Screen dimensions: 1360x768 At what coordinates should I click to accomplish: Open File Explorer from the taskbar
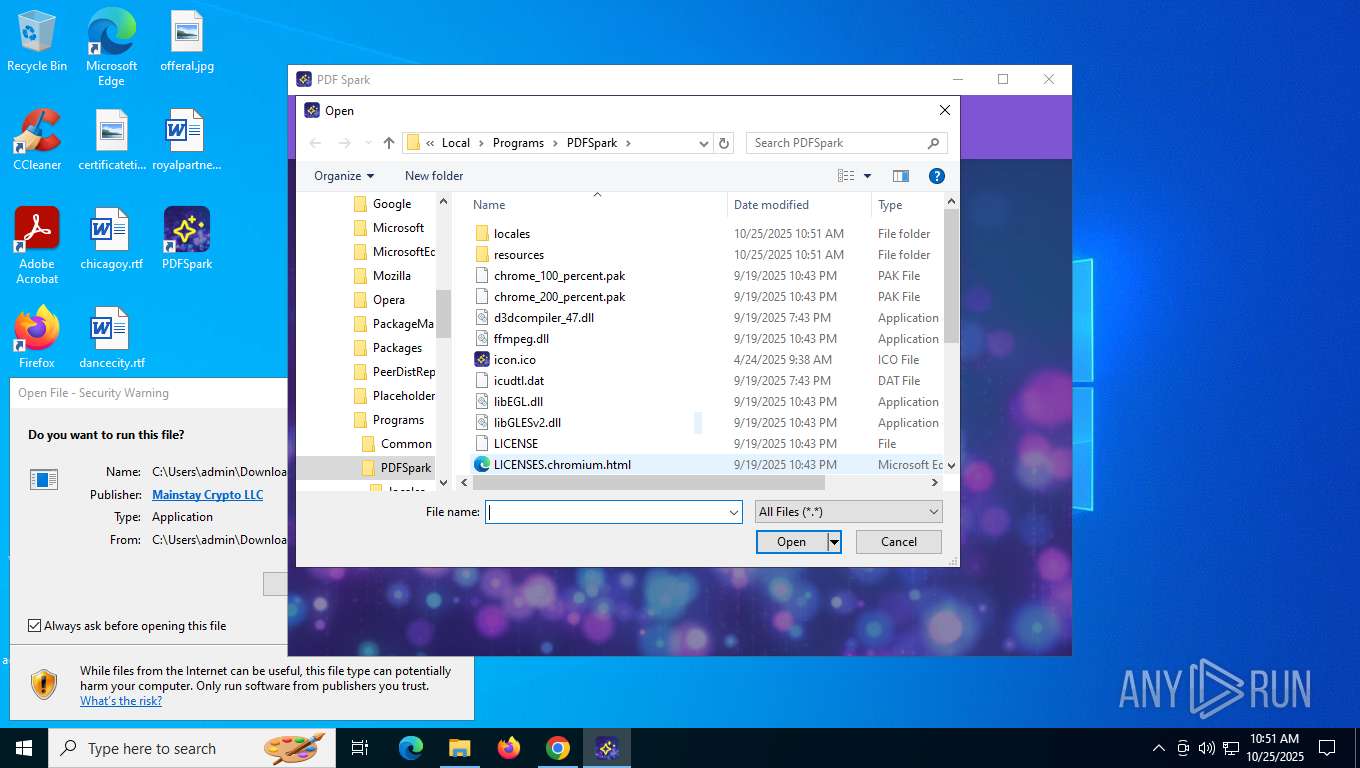point(459,748)
